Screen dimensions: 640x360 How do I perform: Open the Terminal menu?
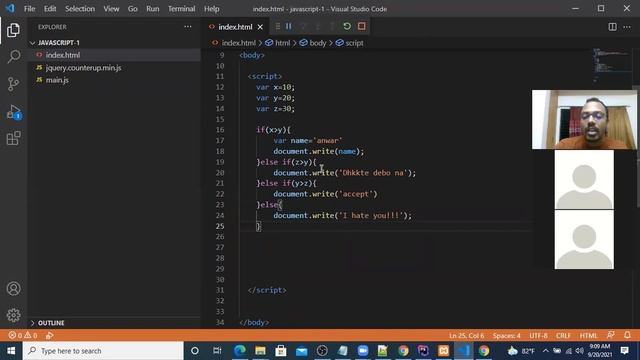[x=182, y=9]
